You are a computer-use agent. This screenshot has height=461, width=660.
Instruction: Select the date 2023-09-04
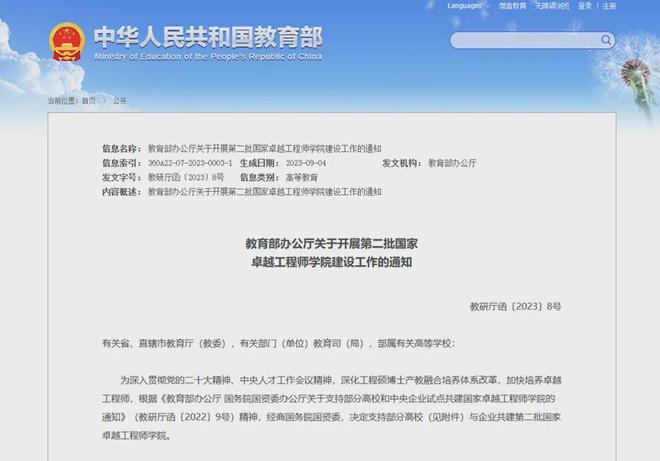click(306, 163)
